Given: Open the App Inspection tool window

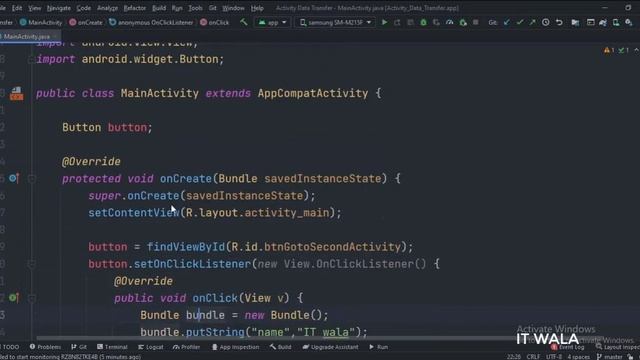Looking at the screenshot, I should (235, 347).
